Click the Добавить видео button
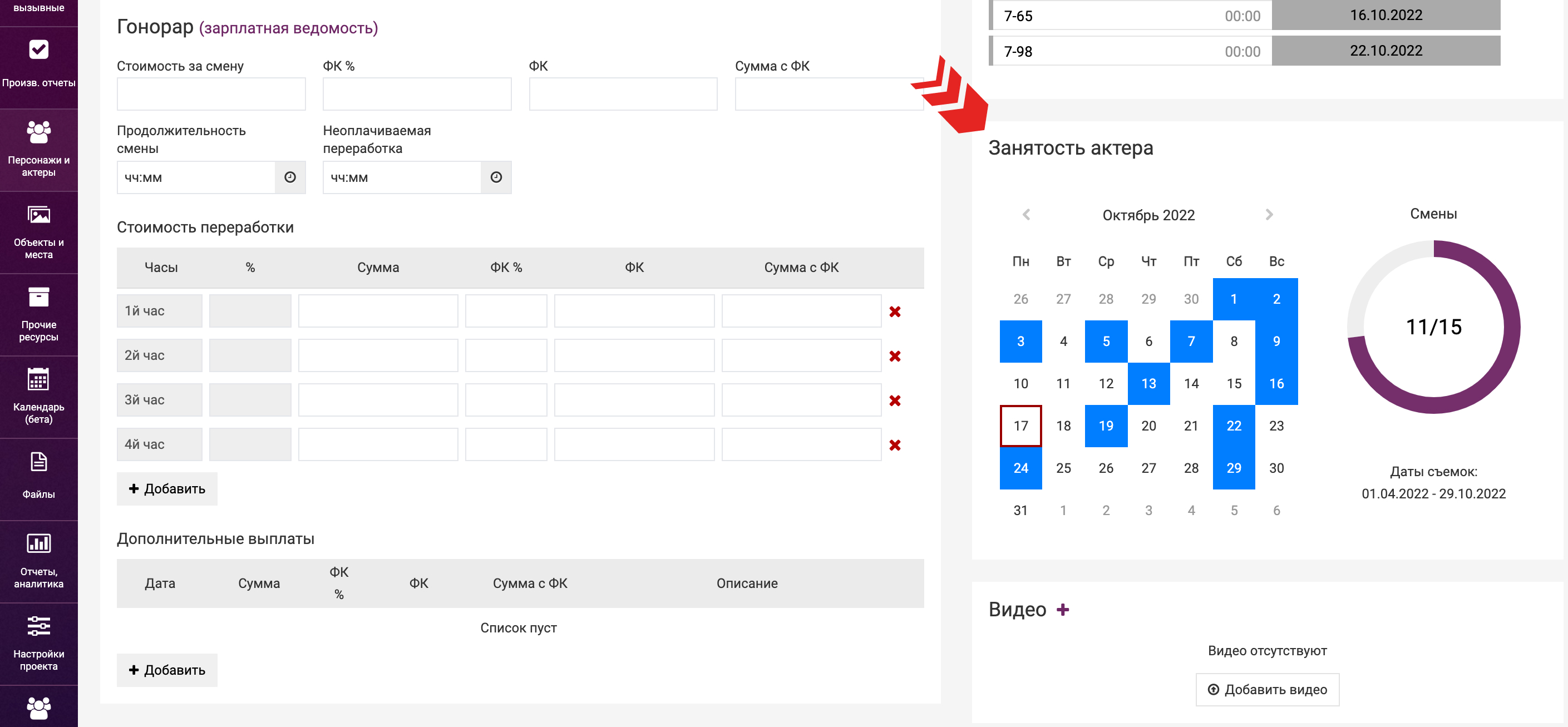Viewport: 1568px width, 727px height. pyautogui.click(x=1268, y=689)
